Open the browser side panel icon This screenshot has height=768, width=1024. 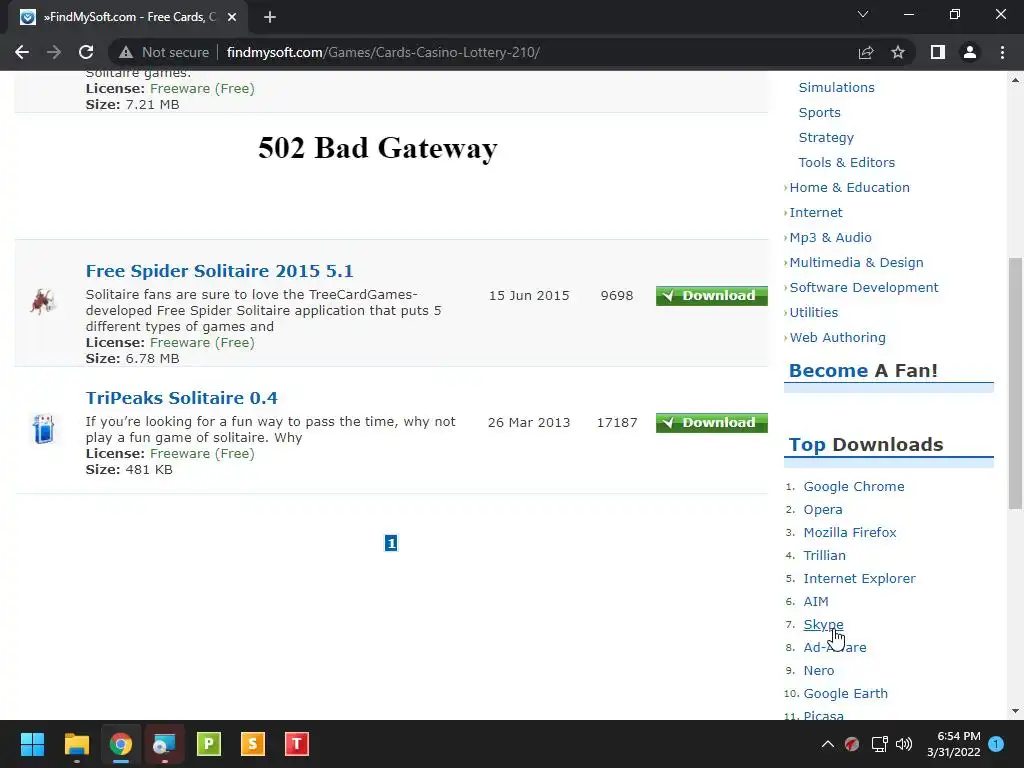click(x=938, y=52)
